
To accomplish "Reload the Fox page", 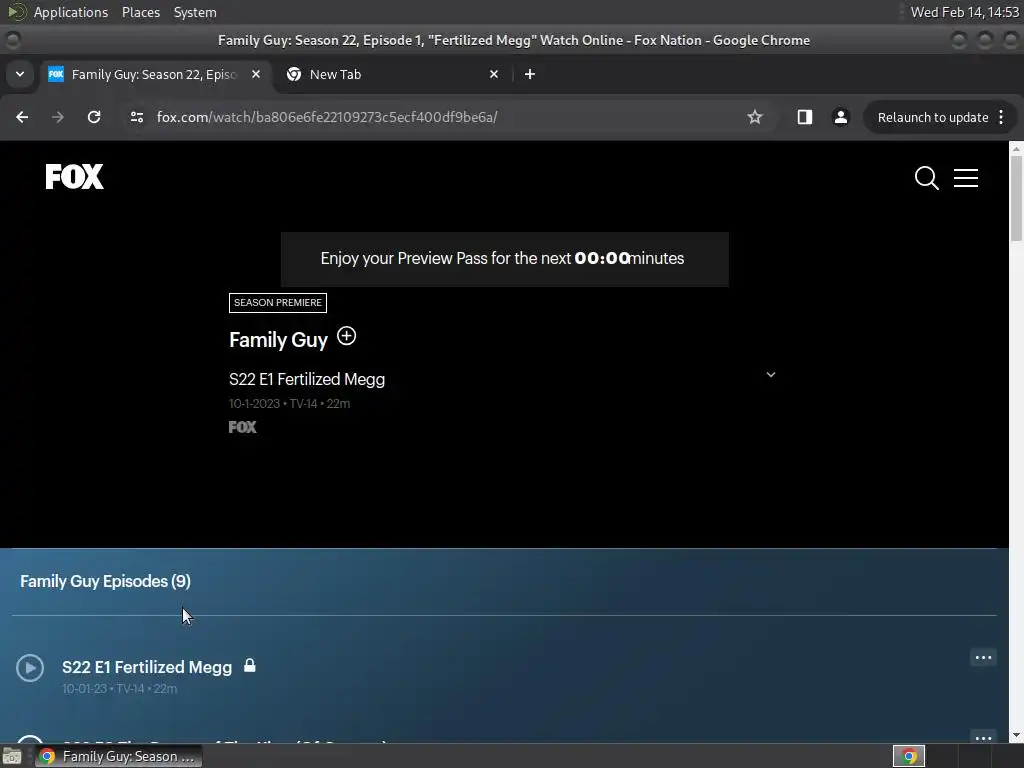I will tap(94, 117).
